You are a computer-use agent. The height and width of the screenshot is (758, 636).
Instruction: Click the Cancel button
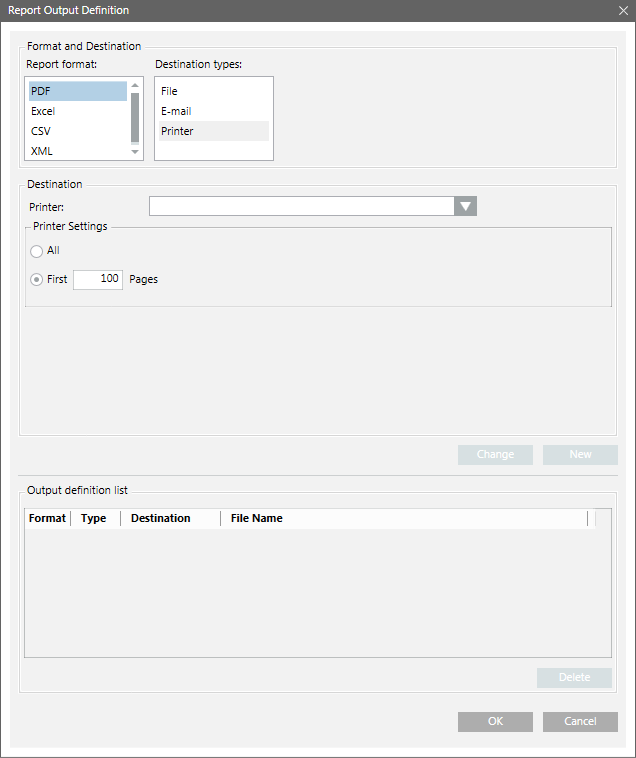(x=580, y=721)
